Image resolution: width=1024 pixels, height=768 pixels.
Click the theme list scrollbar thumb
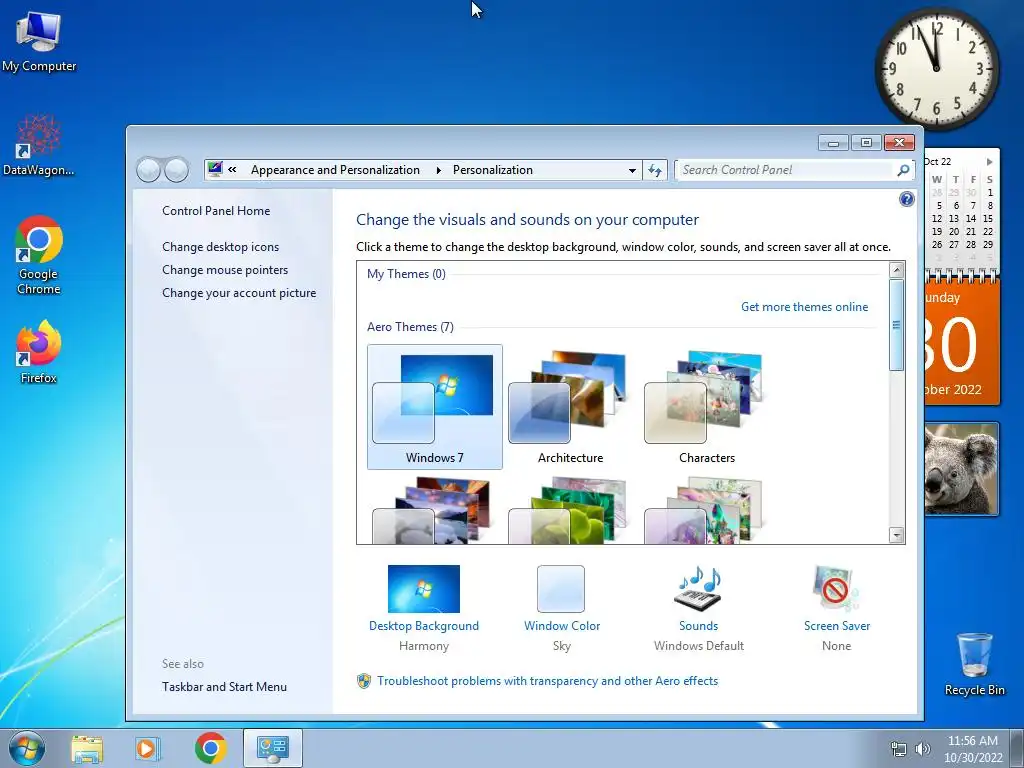(x=897, y=325)
